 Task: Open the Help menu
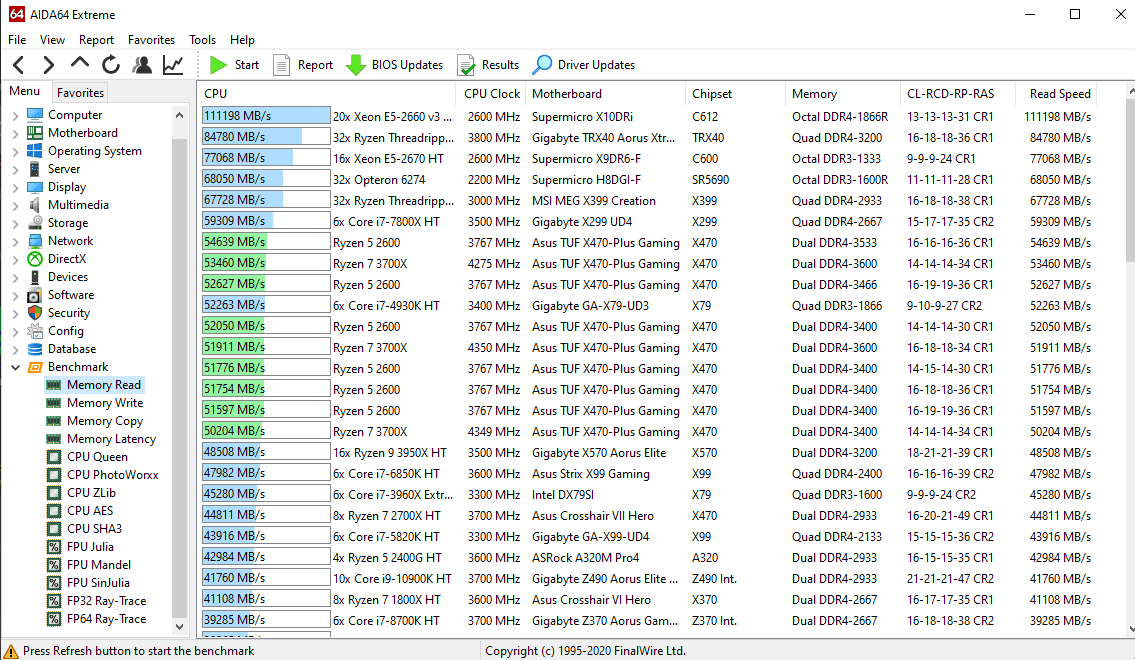tap(242, 40)
